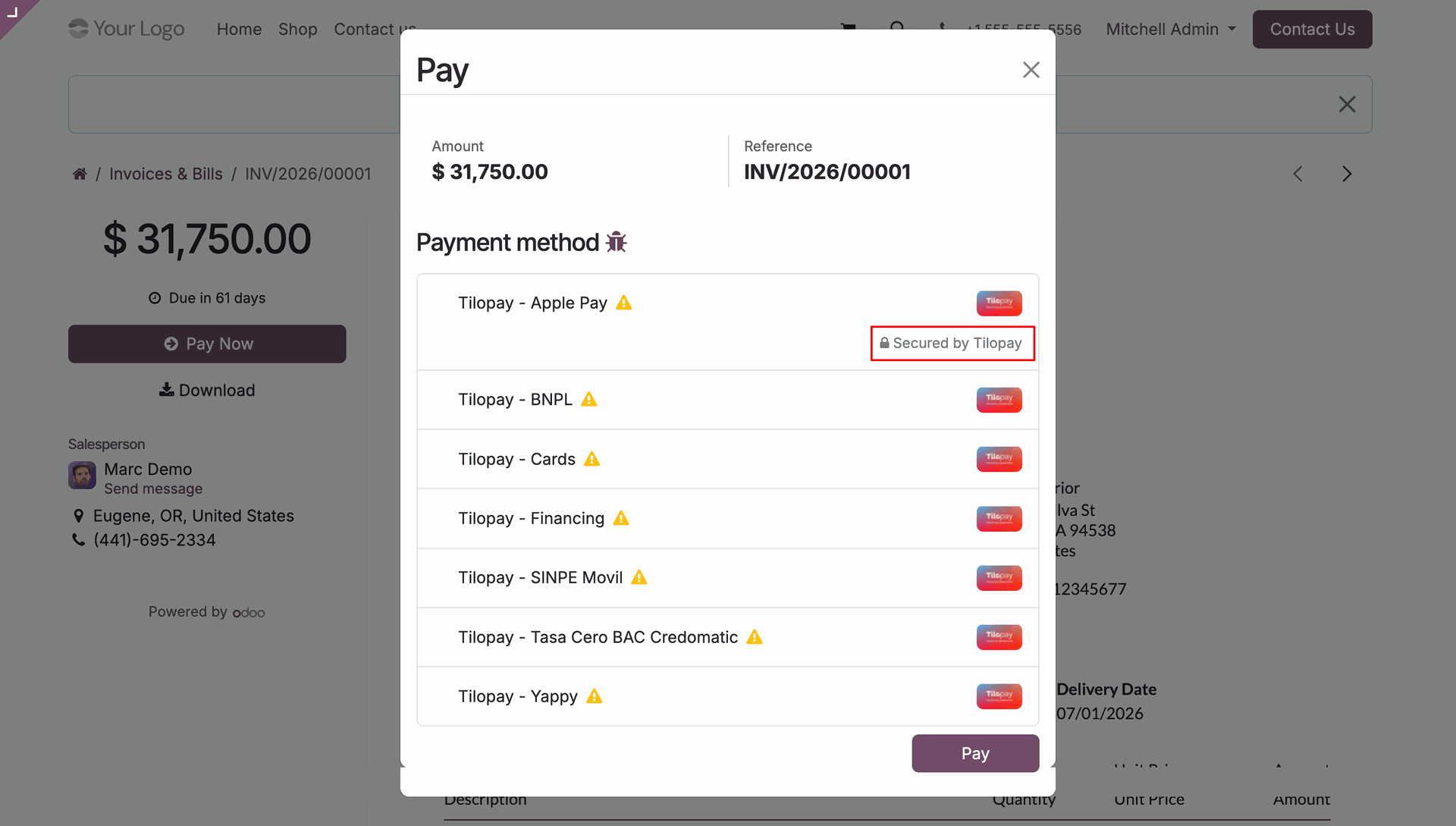The width and height of the screenshot is (1456, 826).
Task: Click the Download invoice link
Action: coord(207,390)
